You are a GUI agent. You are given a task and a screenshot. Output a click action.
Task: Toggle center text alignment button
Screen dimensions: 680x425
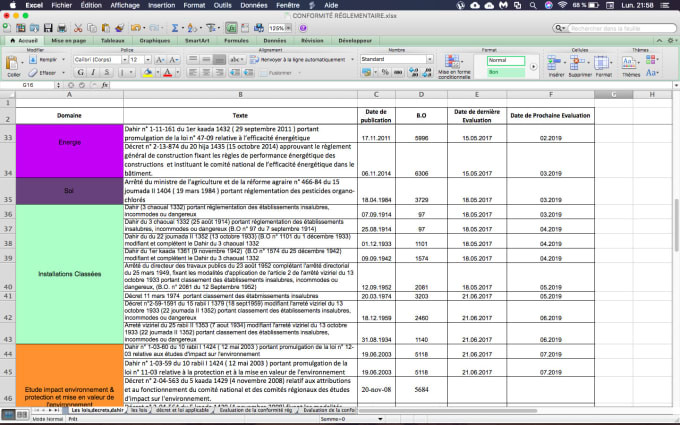coord(206,72)
